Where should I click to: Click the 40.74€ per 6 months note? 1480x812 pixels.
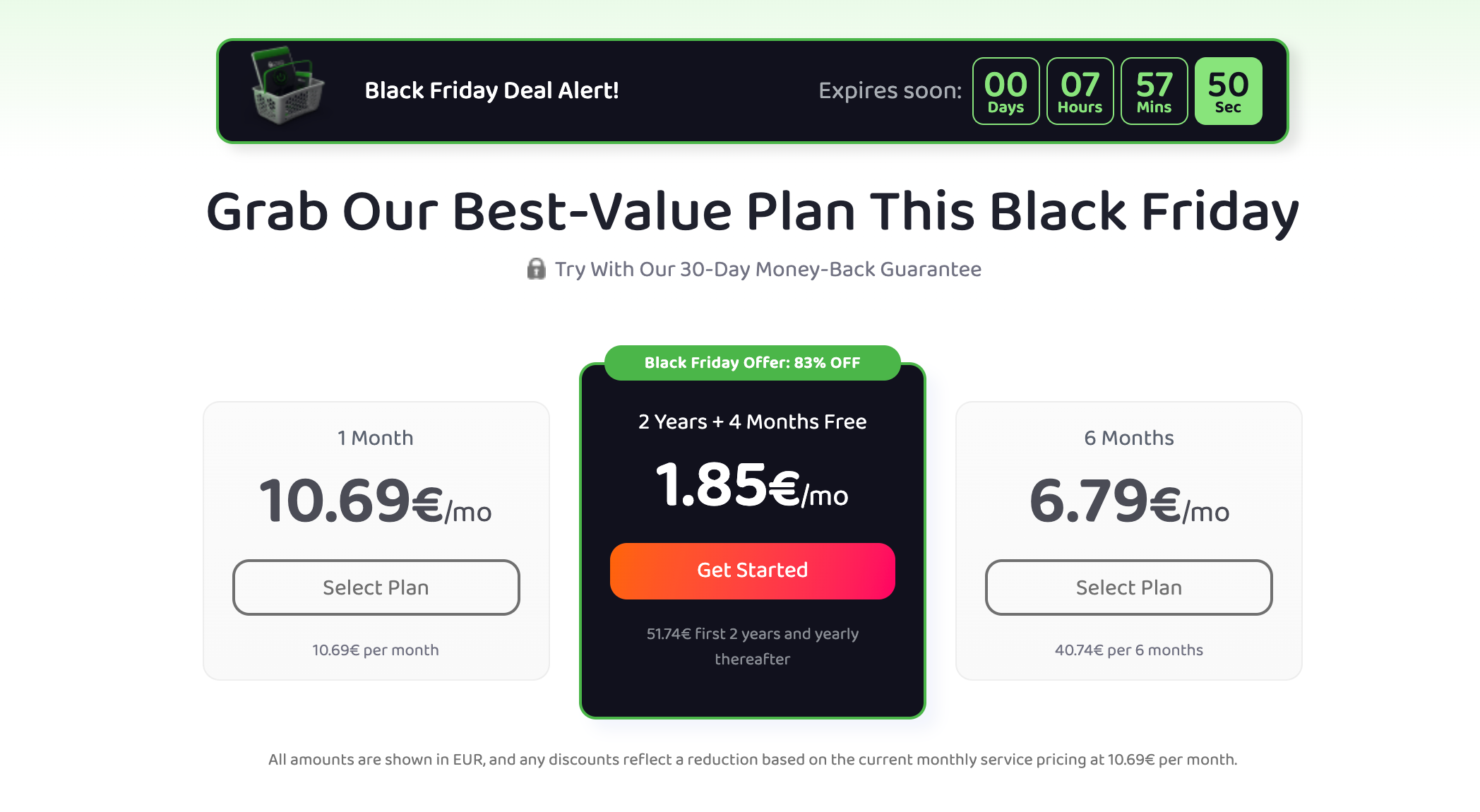1129,650
